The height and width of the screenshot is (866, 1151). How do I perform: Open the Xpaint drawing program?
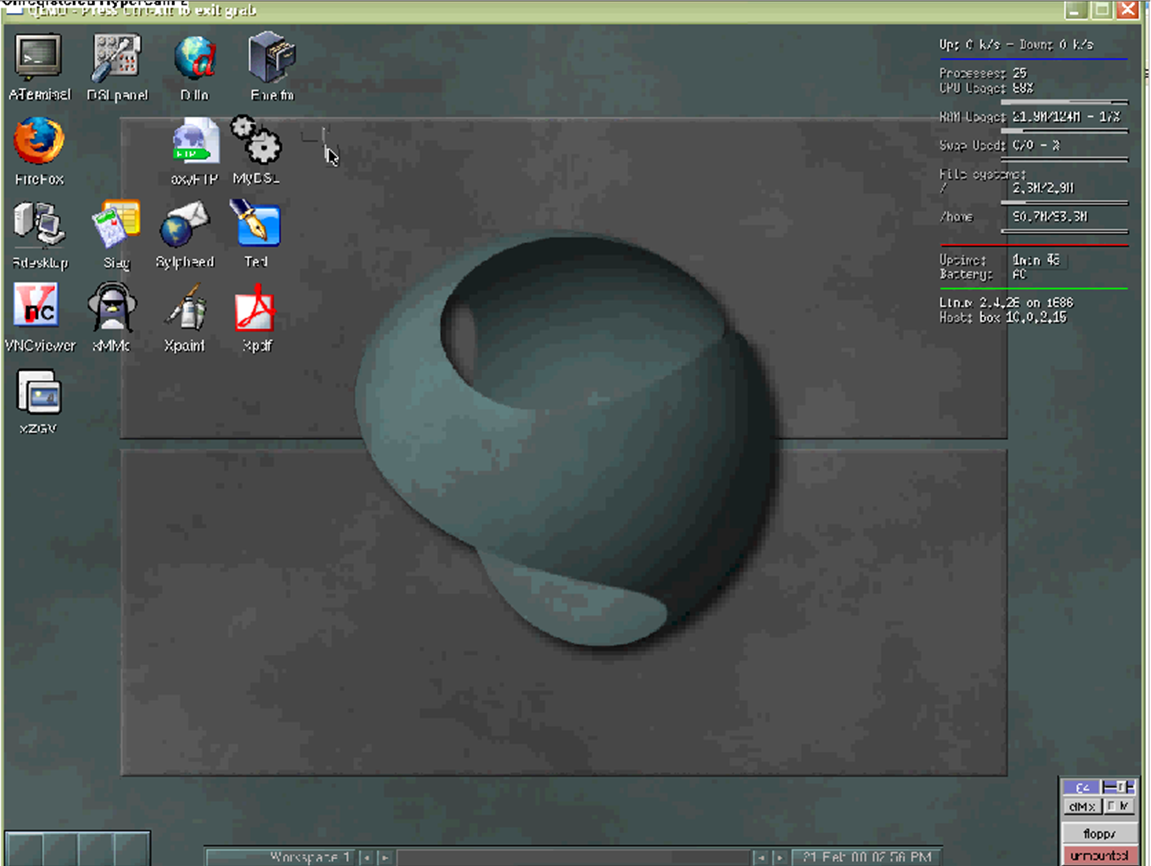(x=185, y=308)
